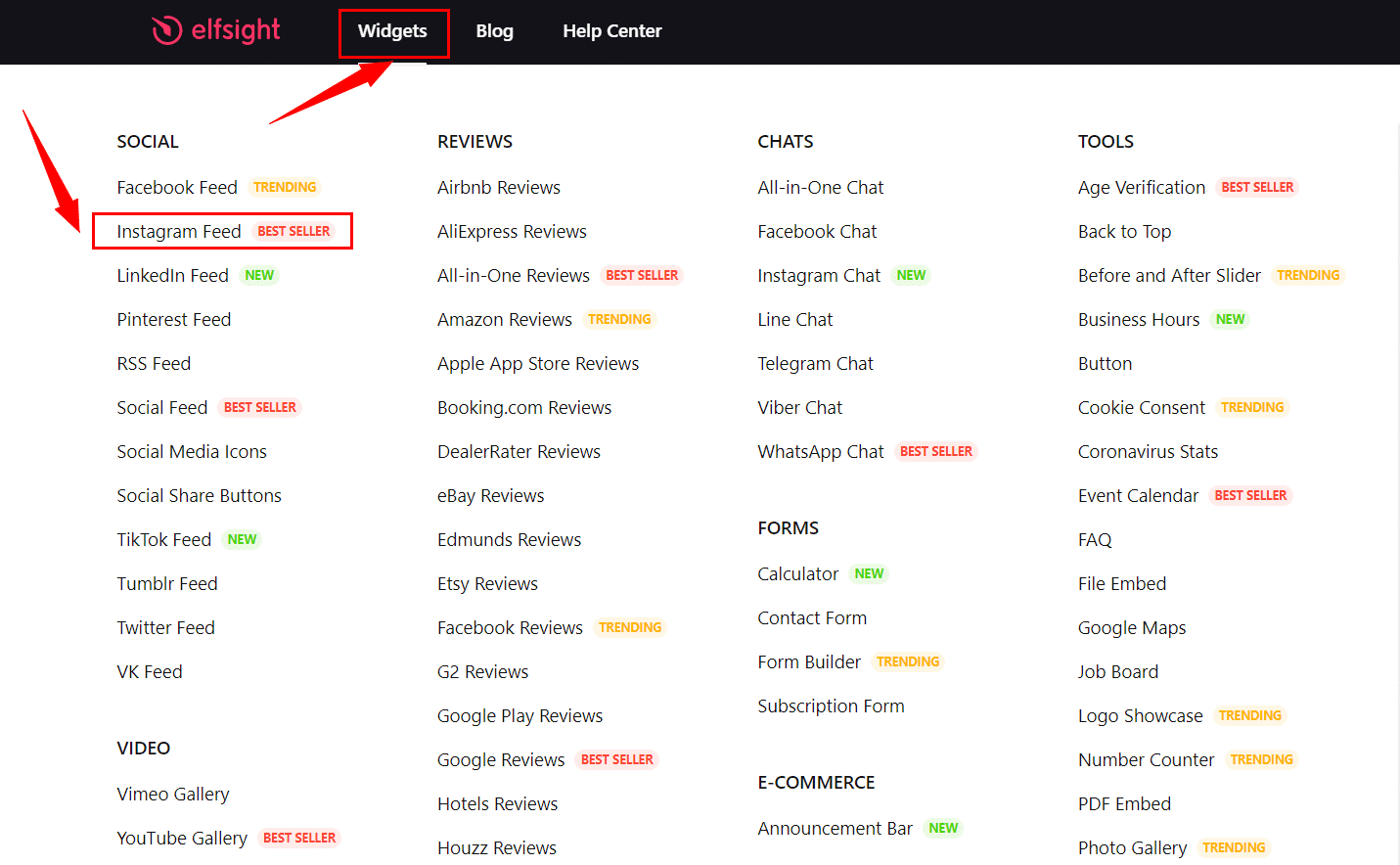Open Subscription Form widget
Image resolution: width=1400 pixels, height=865 pixels.
click(x=831, y=706)
